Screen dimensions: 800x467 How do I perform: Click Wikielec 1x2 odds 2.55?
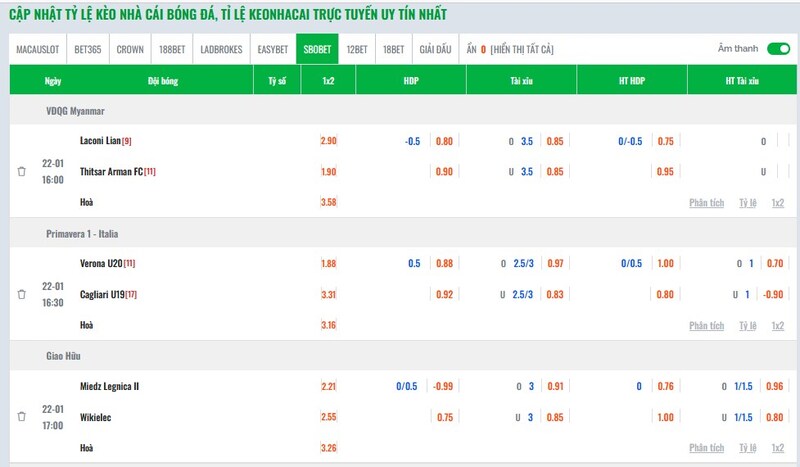click(329, 417)
